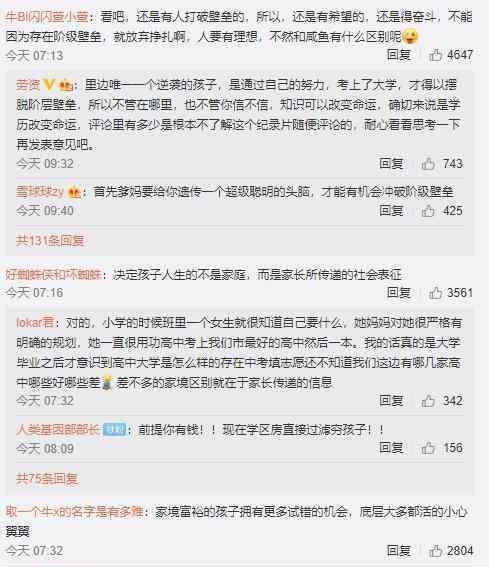Click thumbs-up on comment with 2804 likes
The height and width of the screenshot is (567, 489).
[435, 551]
